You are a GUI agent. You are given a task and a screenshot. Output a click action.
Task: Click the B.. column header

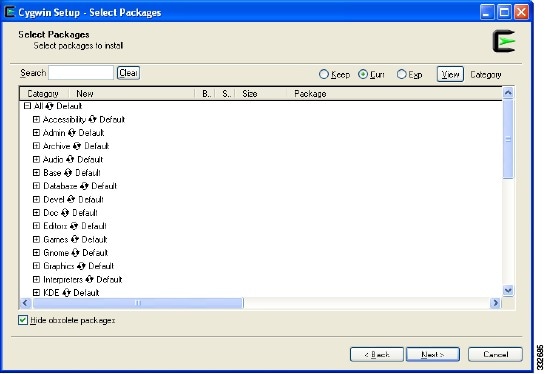coord(205,94)
